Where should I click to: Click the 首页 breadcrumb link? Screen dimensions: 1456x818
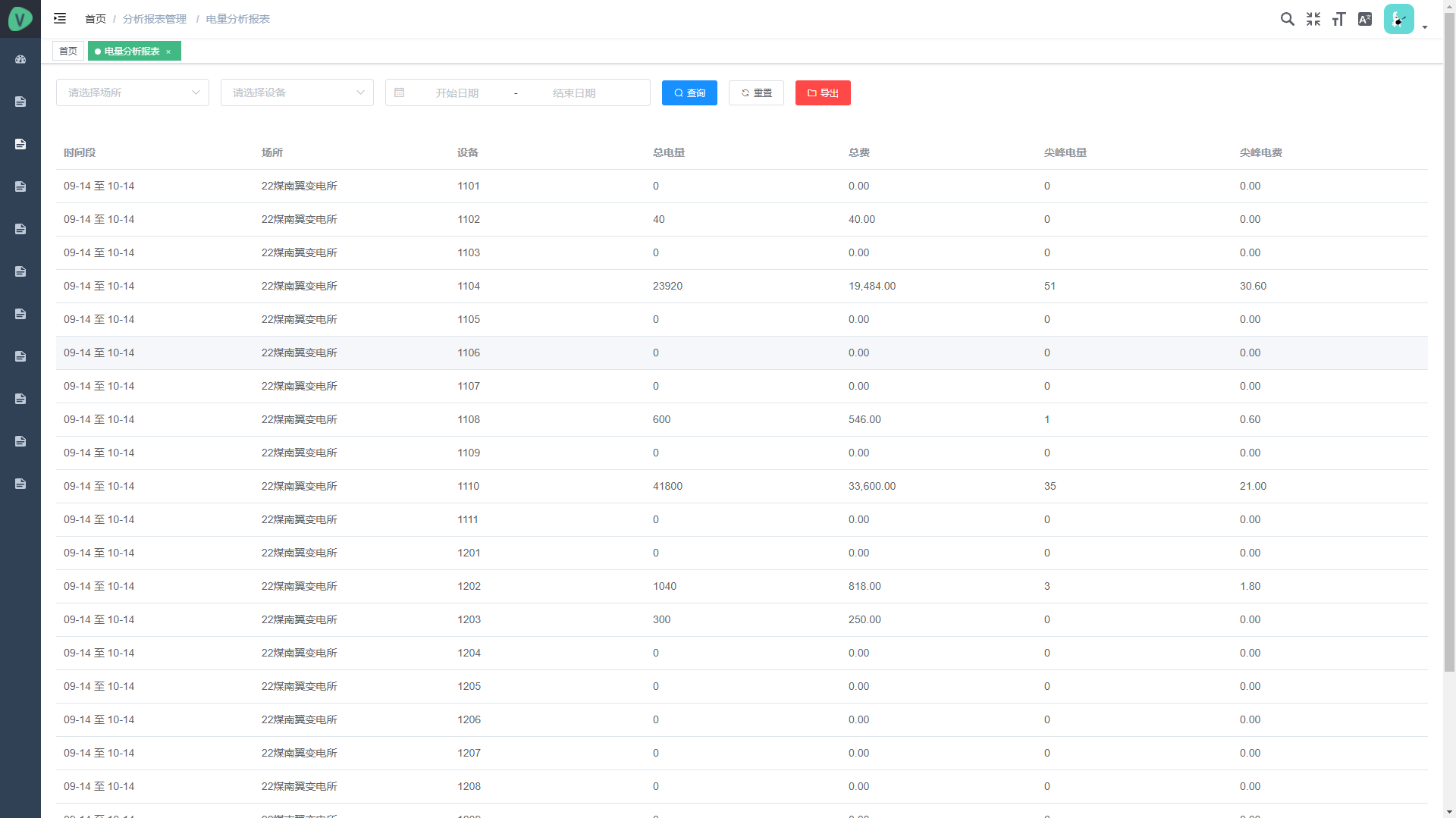[96, 19]
